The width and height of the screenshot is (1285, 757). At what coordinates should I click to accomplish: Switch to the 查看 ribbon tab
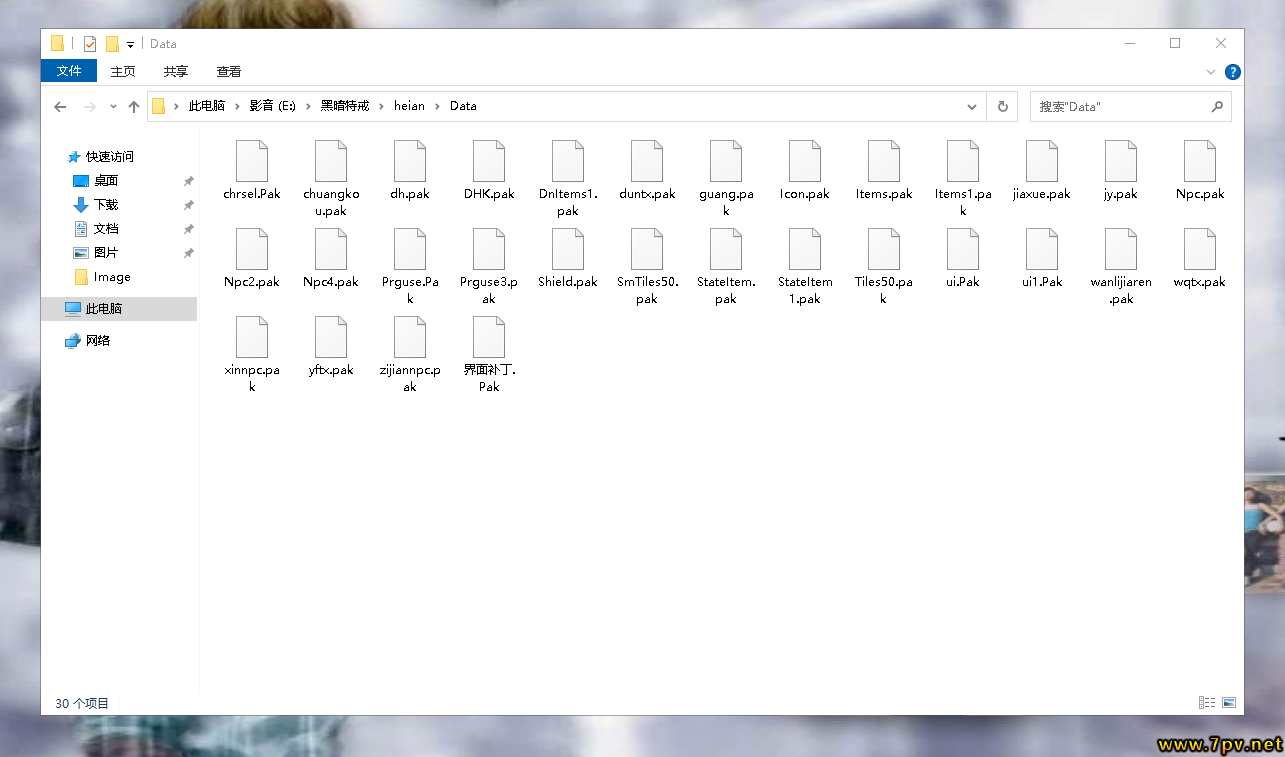coord(229,72)
